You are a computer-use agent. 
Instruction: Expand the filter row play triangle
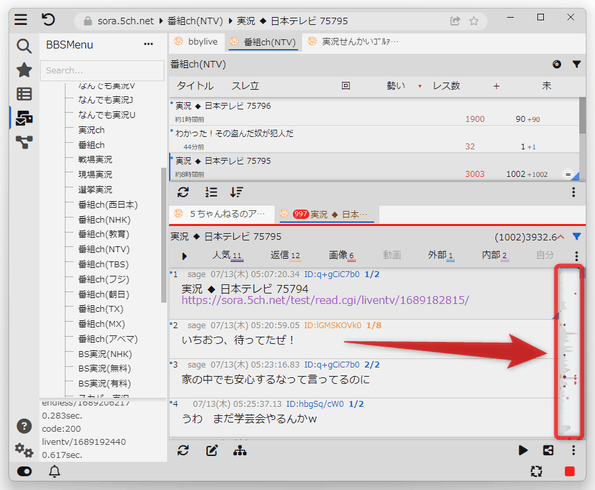[x=184, y=256]
